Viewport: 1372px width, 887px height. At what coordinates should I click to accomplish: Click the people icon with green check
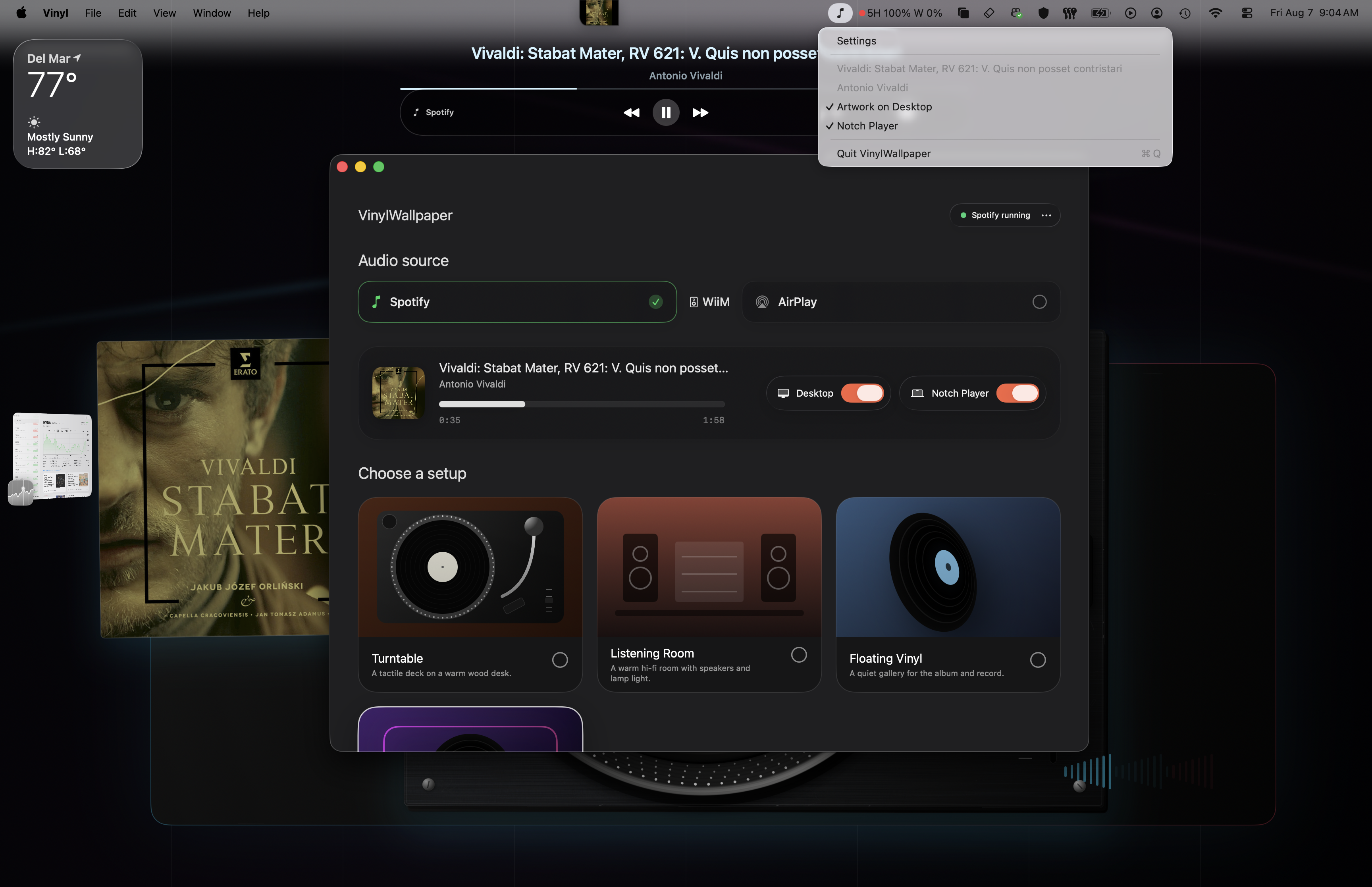(x=1016, y=13)
